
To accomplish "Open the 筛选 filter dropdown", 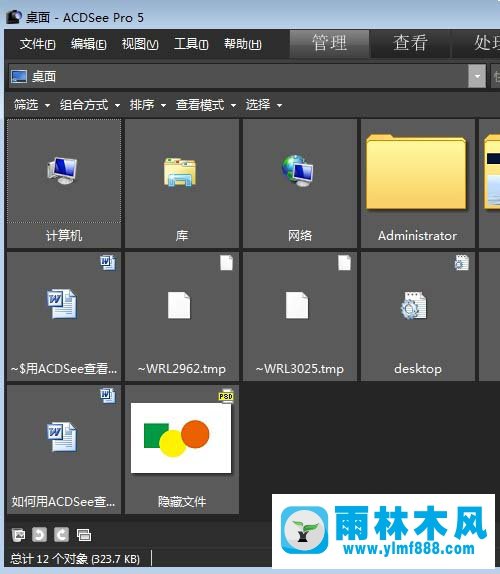I will pos(32,105).
